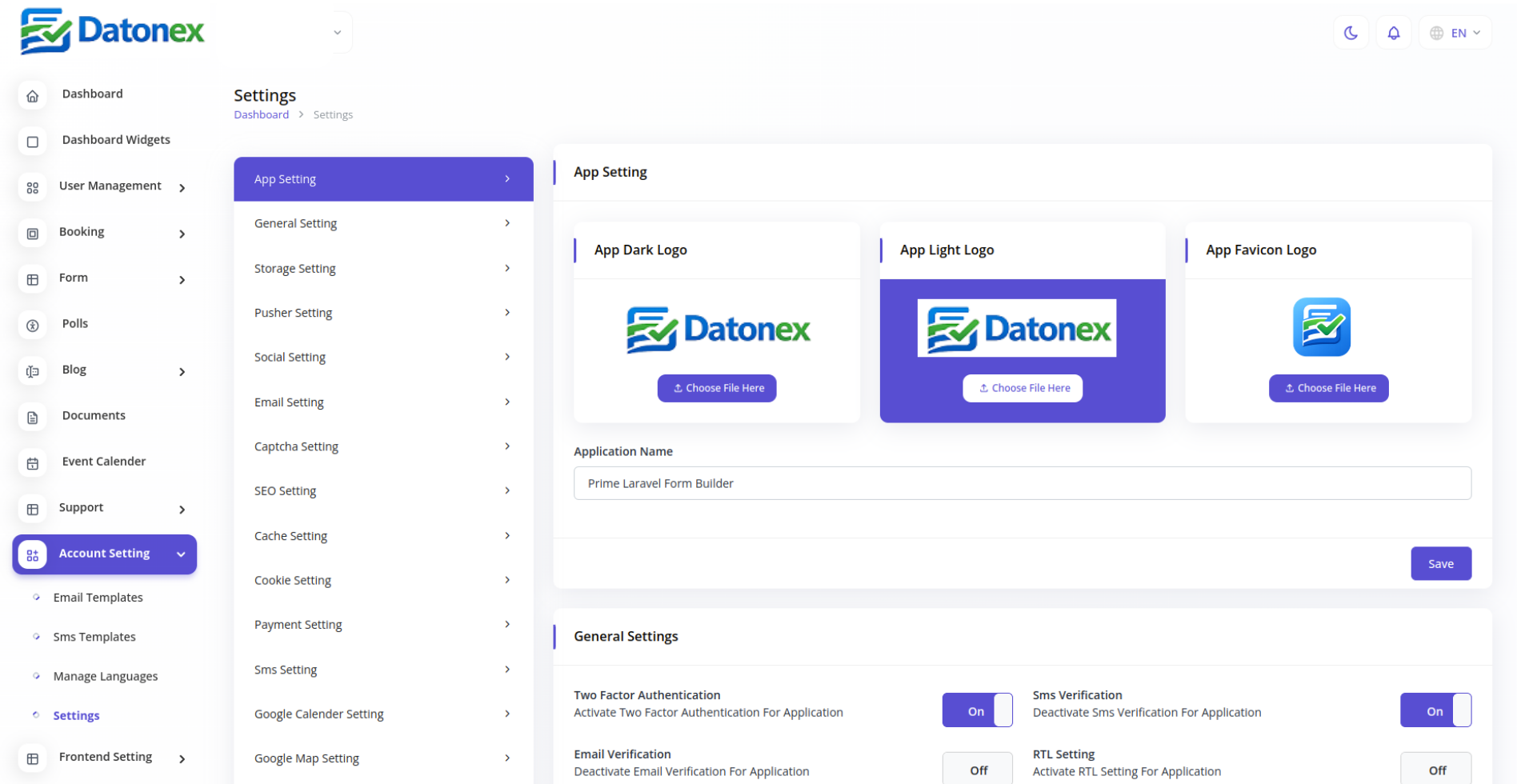Enable Email Verification toggle
This screenshot has height=784, width=1517.
point(977,770)
